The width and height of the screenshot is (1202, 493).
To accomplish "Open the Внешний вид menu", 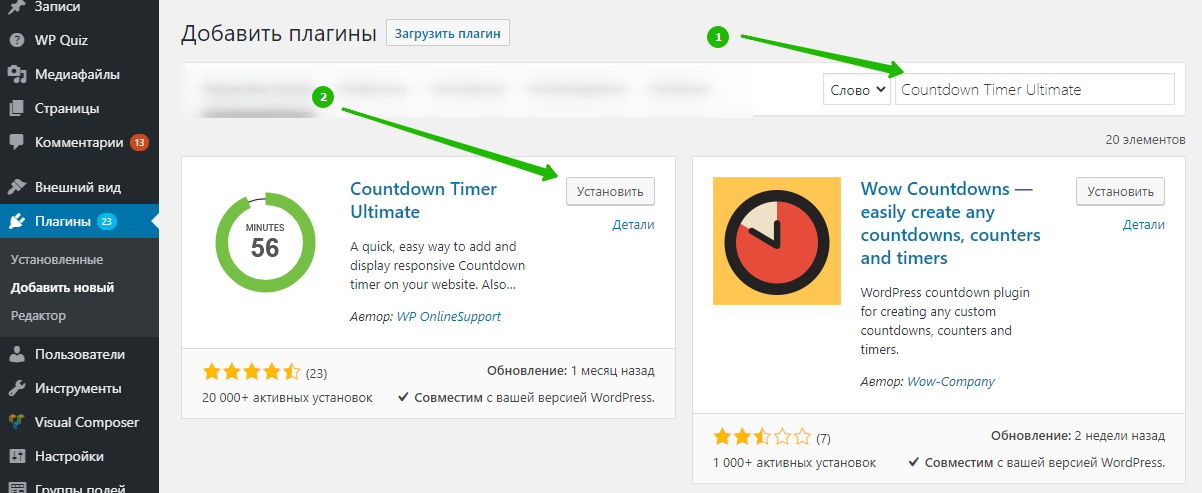I will click(x=78, y=187).
